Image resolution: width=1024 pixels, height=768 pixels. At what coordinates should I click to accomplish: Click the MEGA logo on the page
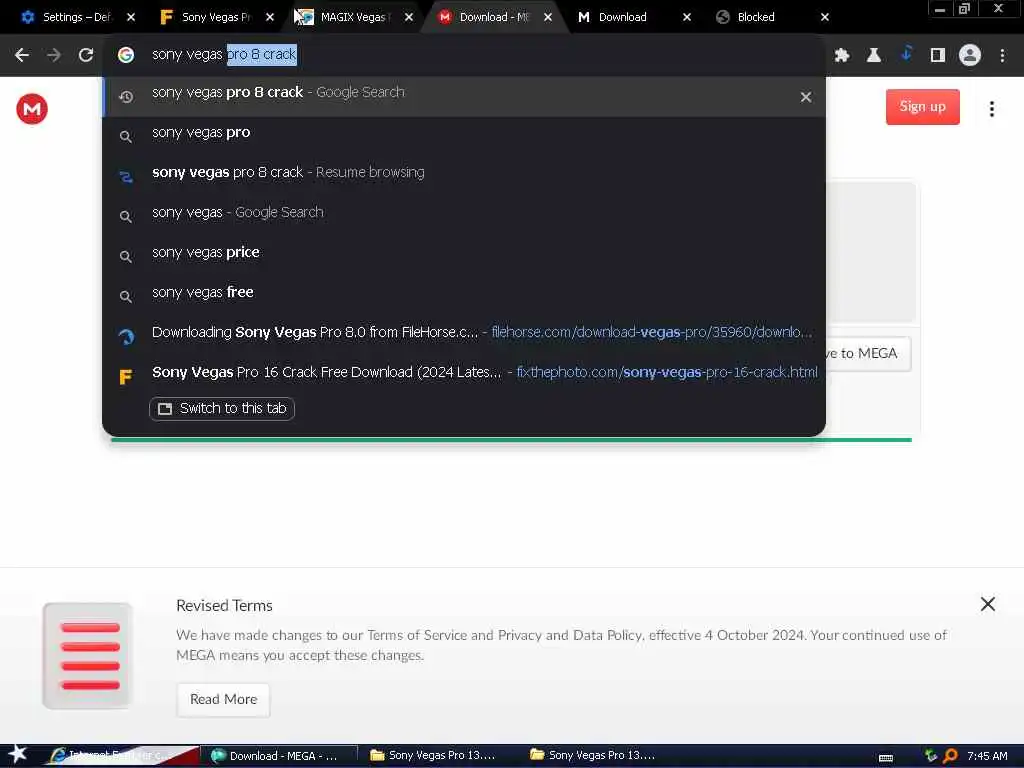click(x=32, y=108)
